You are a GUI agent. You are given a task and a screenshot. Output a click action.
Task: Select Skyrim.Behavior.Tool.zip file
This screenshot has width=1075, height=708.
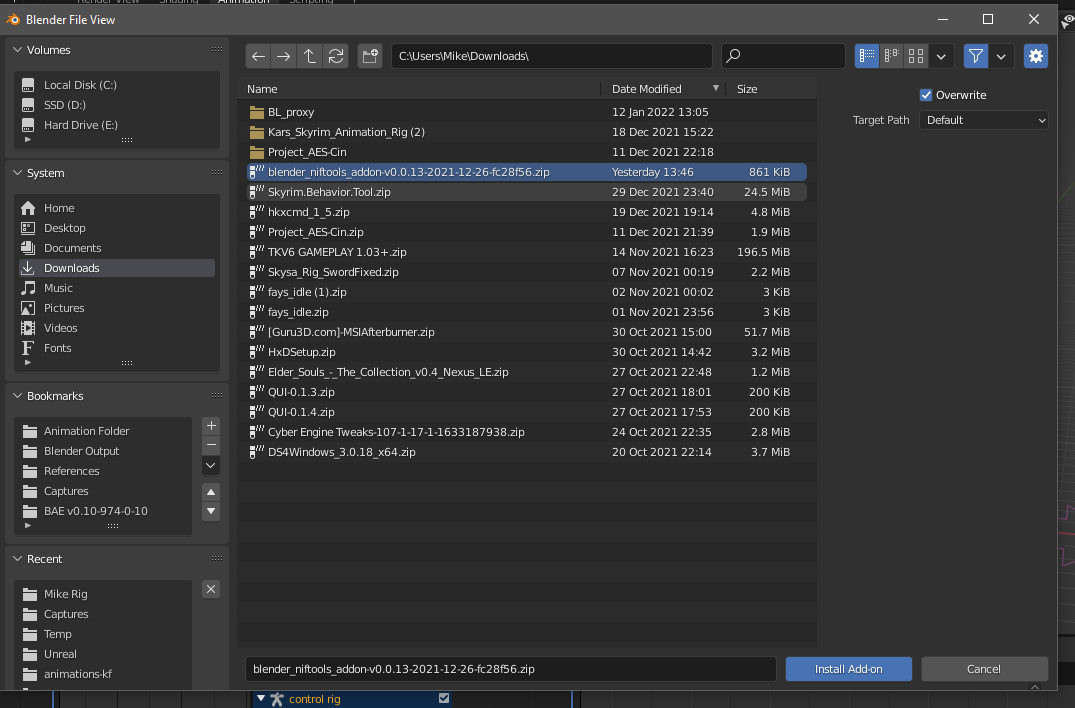click(527, 193)
